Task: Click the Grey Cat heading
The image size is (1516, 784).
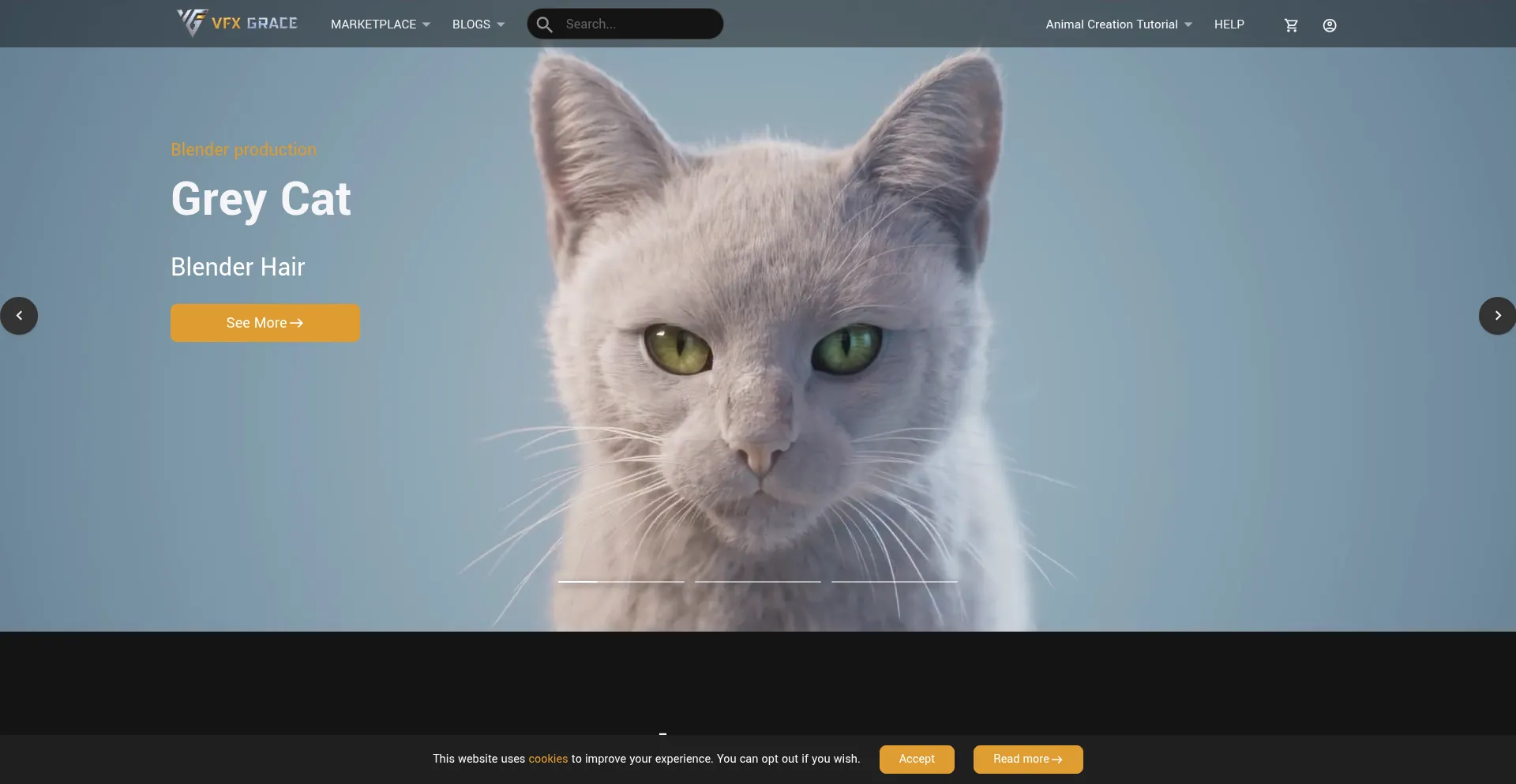Action: point(261,199)
